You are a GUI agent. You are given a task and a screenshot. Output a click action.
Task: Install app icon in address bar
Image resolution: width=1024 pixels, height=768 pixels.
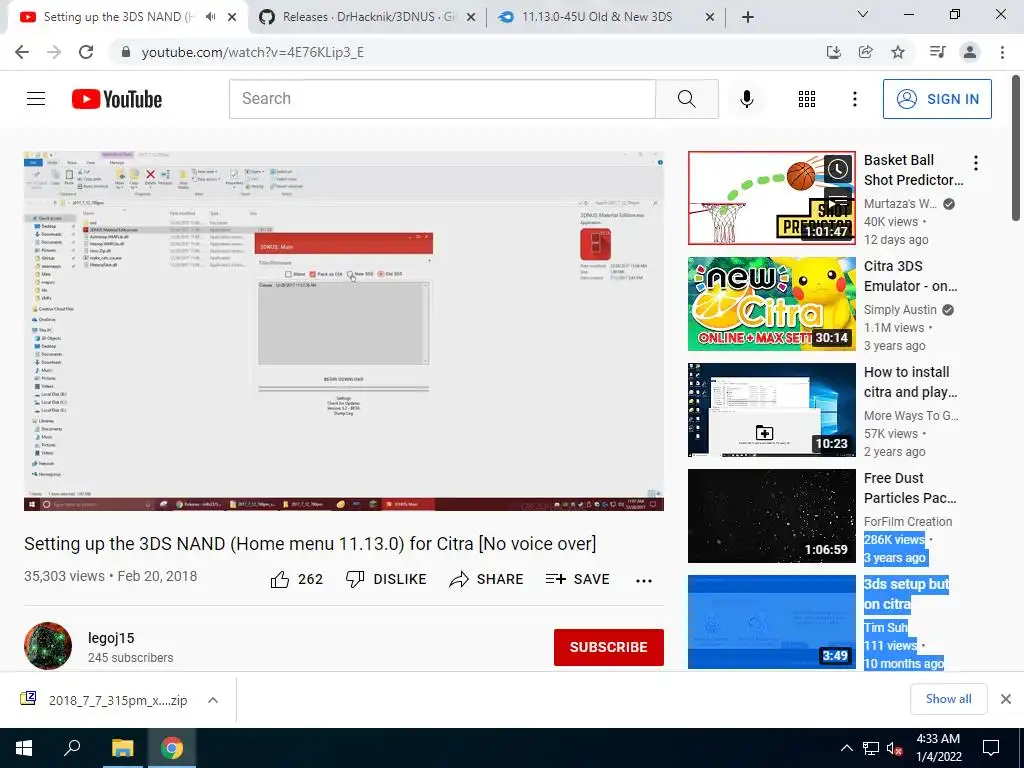click(x=833, y=52)
